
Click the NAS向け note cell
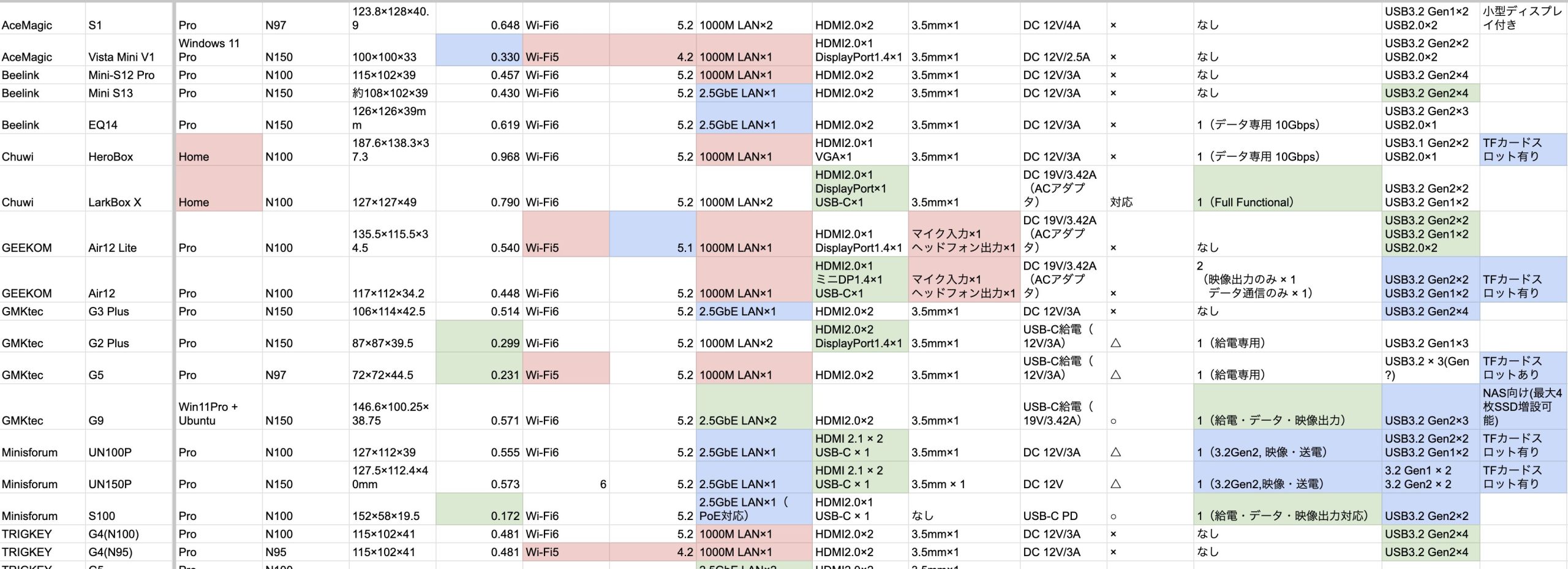[x=1522, y=407]
